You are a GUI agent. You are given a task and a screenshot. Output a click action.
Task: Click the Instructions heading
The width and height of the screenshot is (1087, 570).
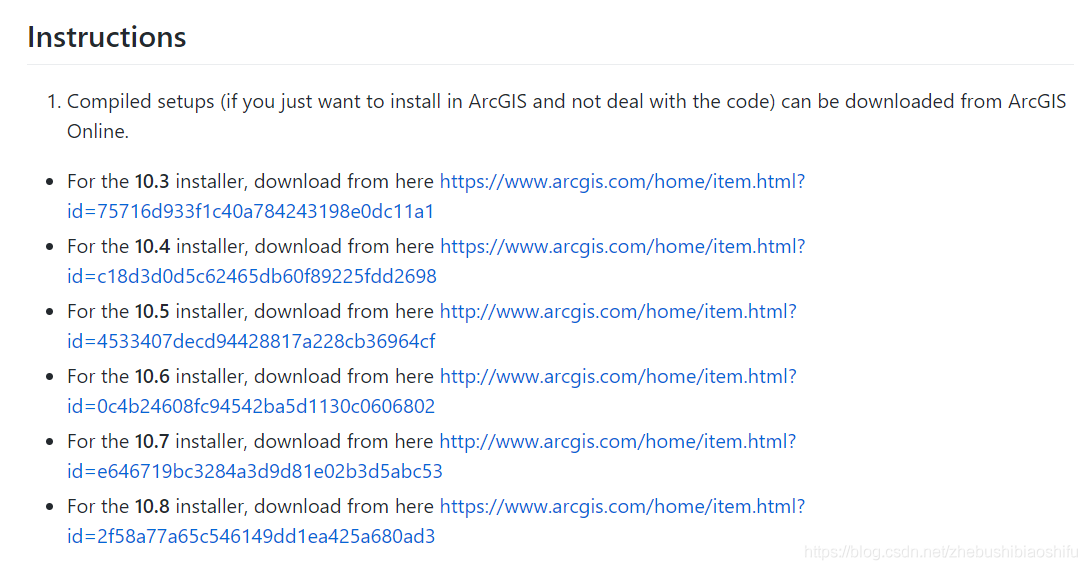tap(107, 37)
